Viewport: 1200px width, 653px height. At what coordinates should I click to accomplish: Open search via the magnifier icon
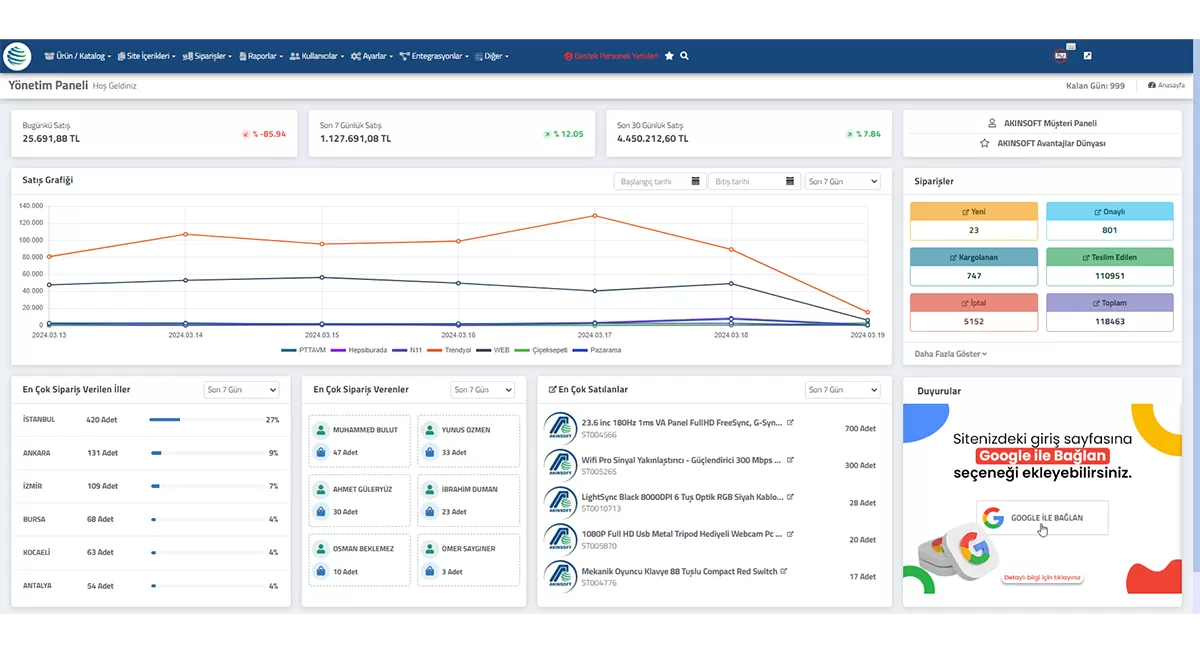(685, 56)
